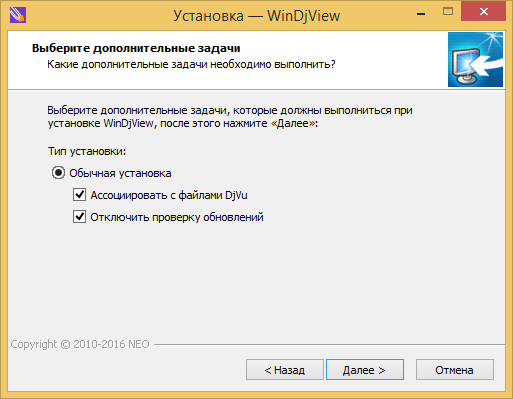Screen dimensions: 513x399
Task: Go back using the '< Назад' button
Action: [285, 370]
